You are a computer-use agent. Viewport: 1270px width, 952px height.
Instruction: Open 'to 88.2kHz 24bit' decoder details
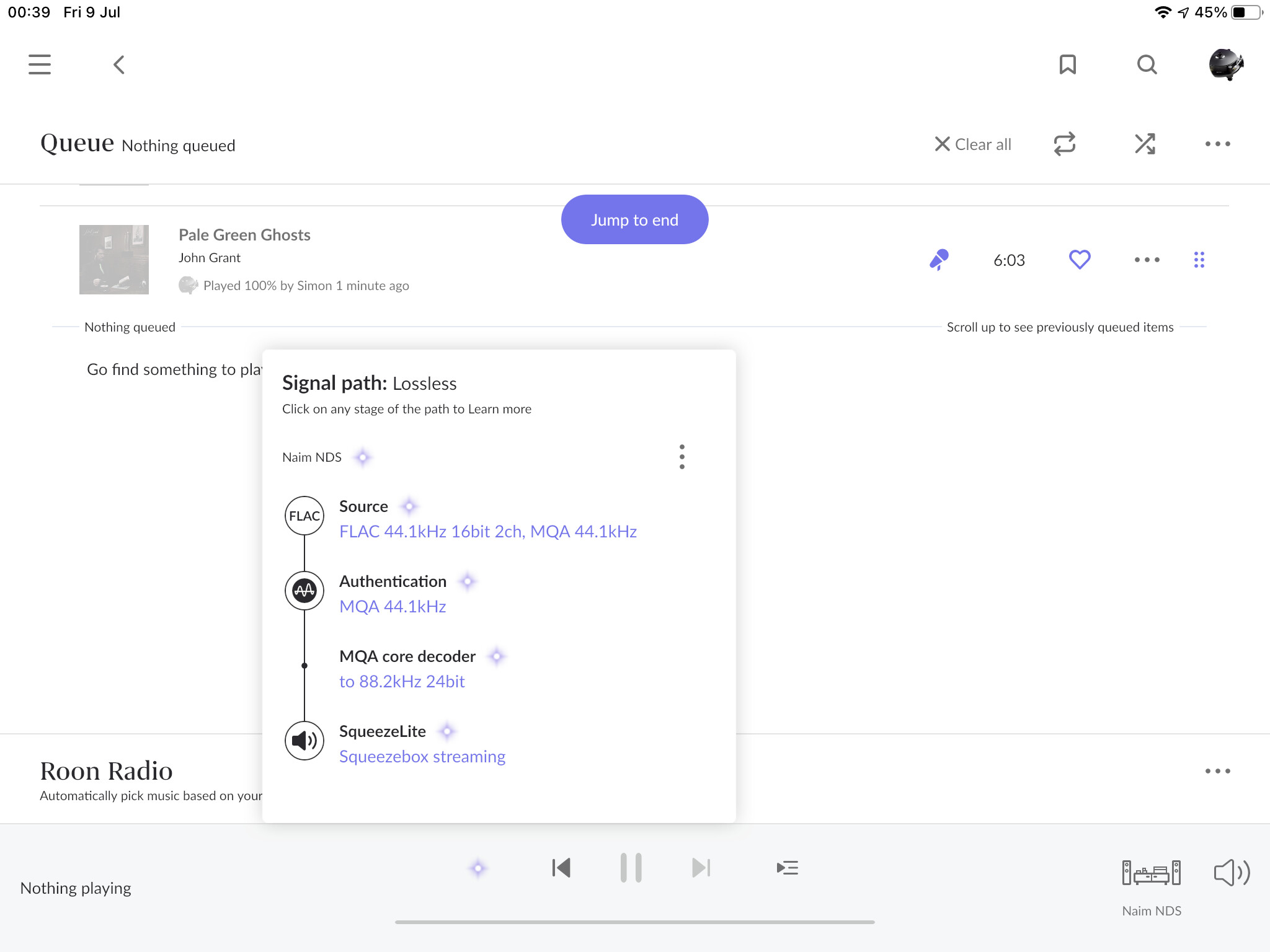coord(402,682)
